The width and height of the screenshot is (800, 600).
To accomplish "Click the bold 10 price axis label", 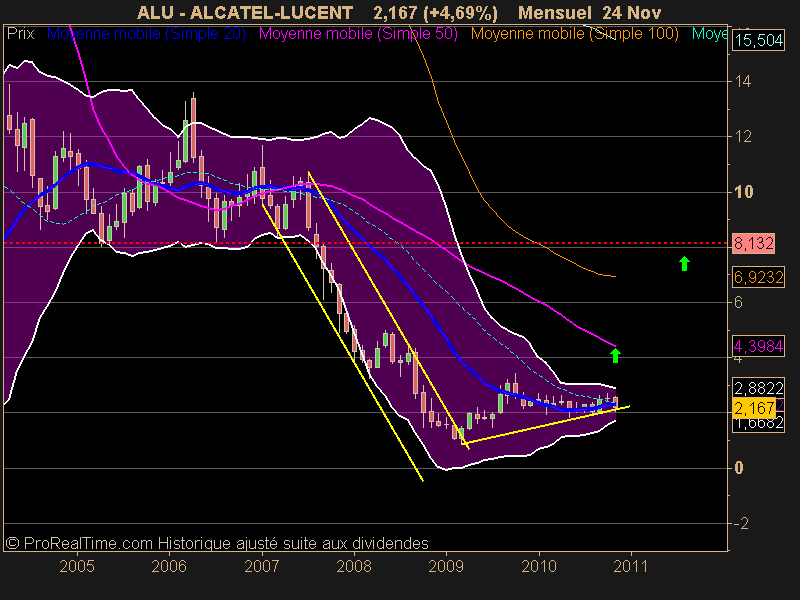I will coord(743,192).
